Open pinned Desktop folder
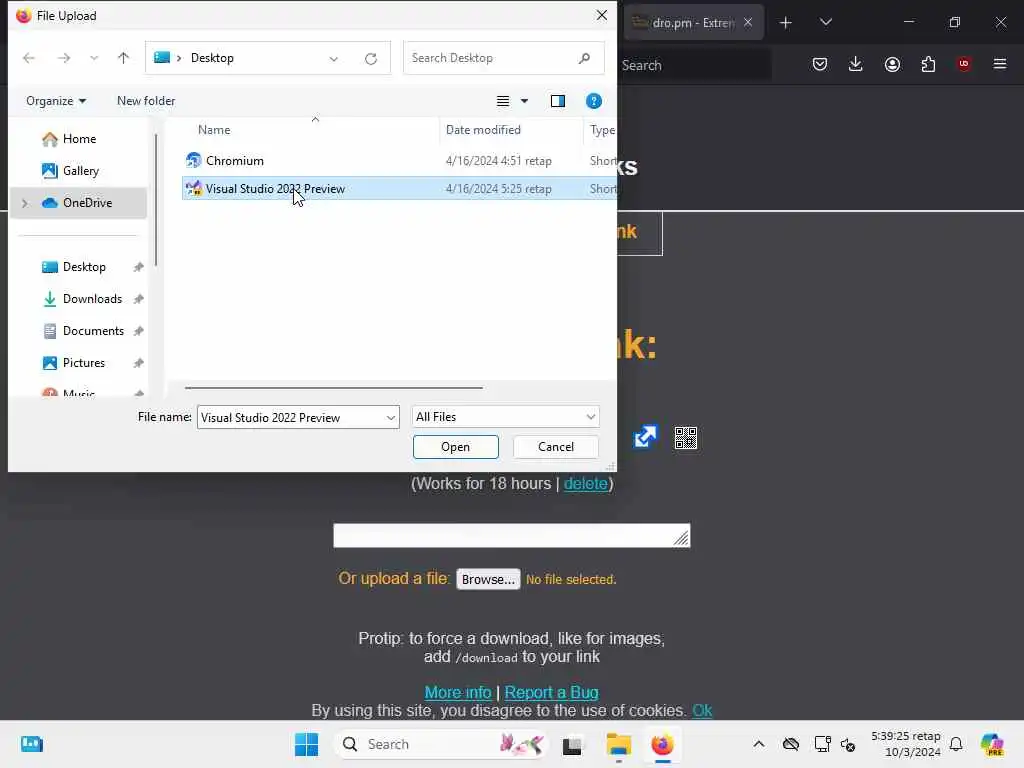Viewport: 1024px width, 768px height. (84, 267)
